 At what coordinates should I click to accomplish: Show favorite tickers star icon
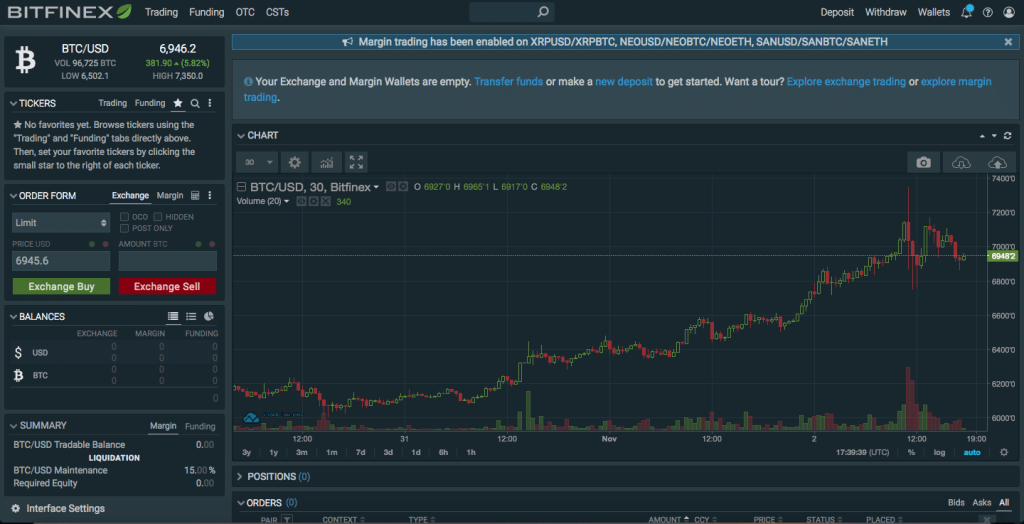[x=178, y=103]
